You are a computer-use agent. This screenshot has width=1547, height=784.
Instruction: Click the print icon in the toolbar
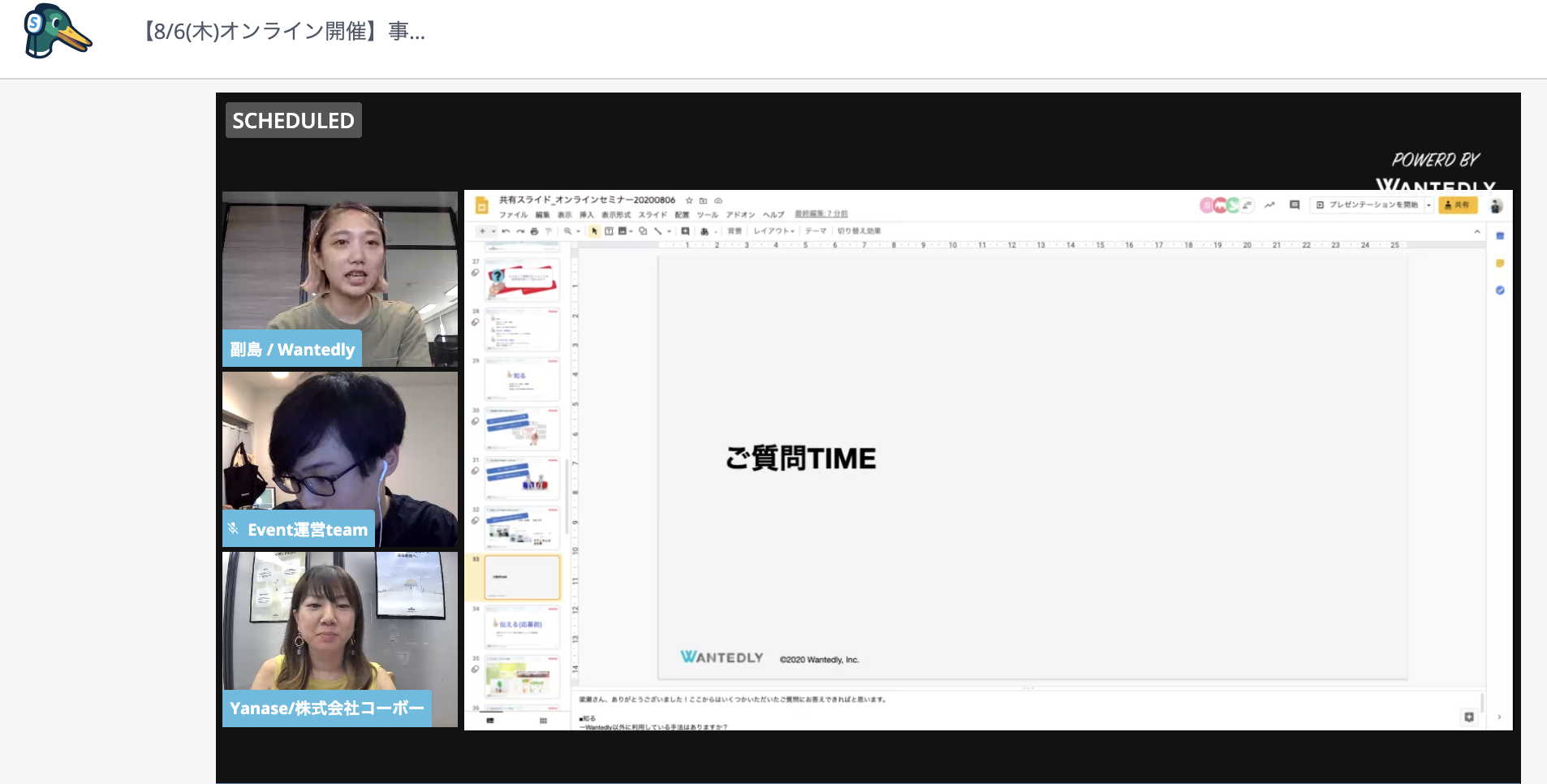(534, 231)
